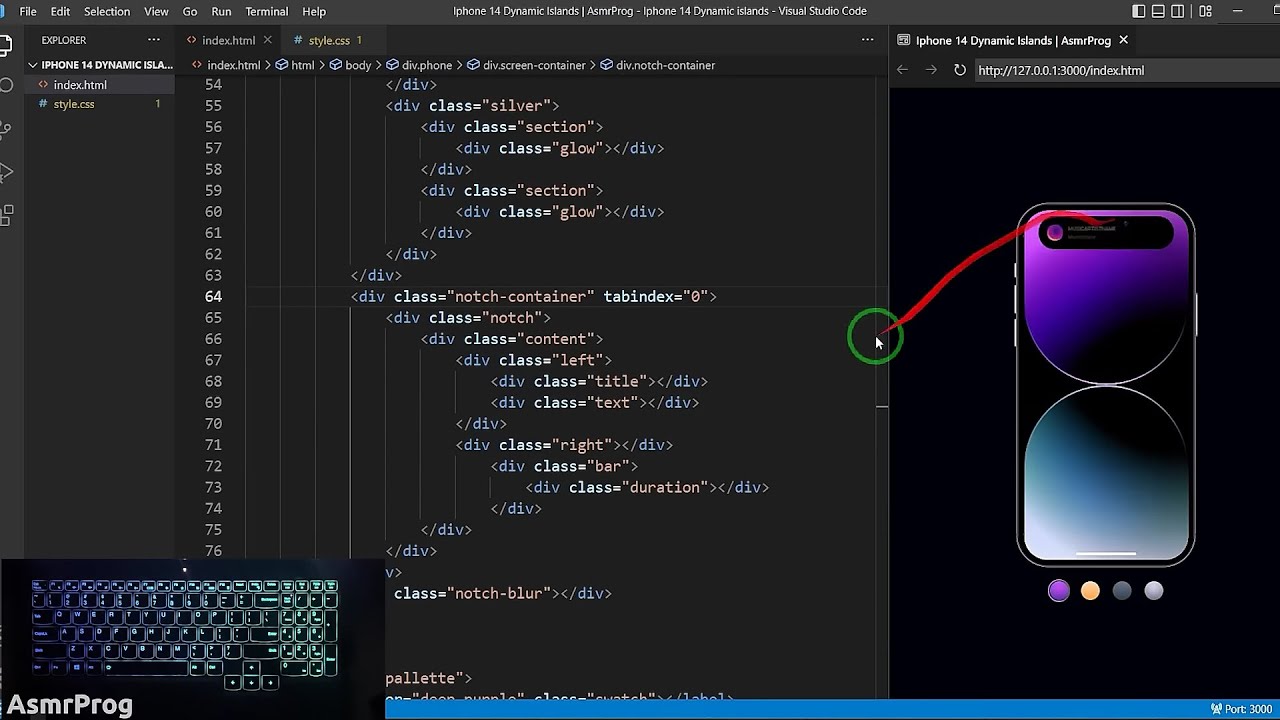Click line number 64 in the gutter
The image size is (1280, 720).
click(x=213, y=296)
